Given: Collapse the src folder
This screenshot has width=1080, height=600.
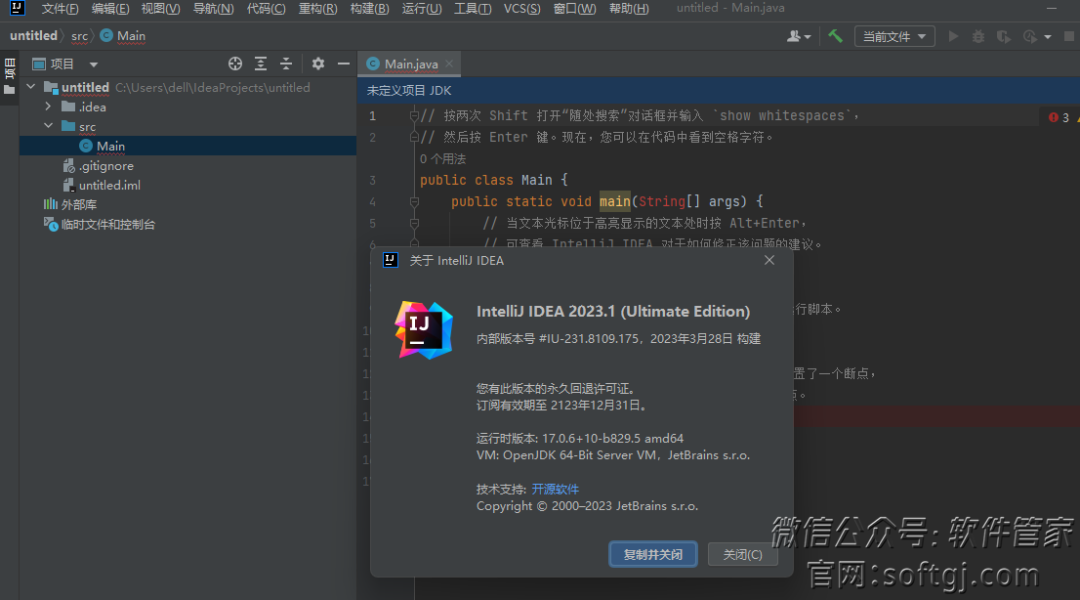Looking at the screenshot, I should click(x=48, y=126).
